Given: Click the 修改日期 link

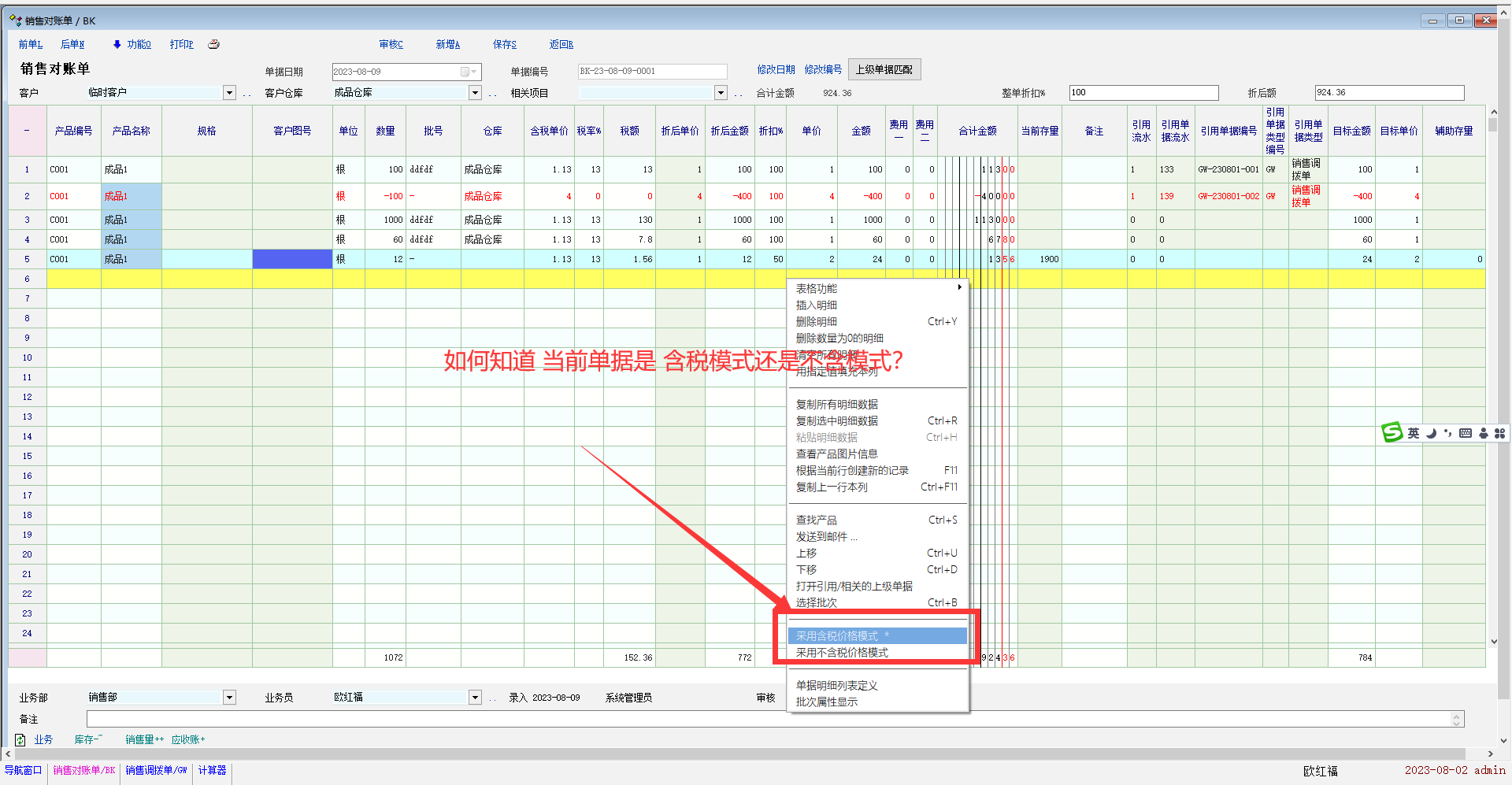Looking at the screenshot, I should (x=776, y=70).
